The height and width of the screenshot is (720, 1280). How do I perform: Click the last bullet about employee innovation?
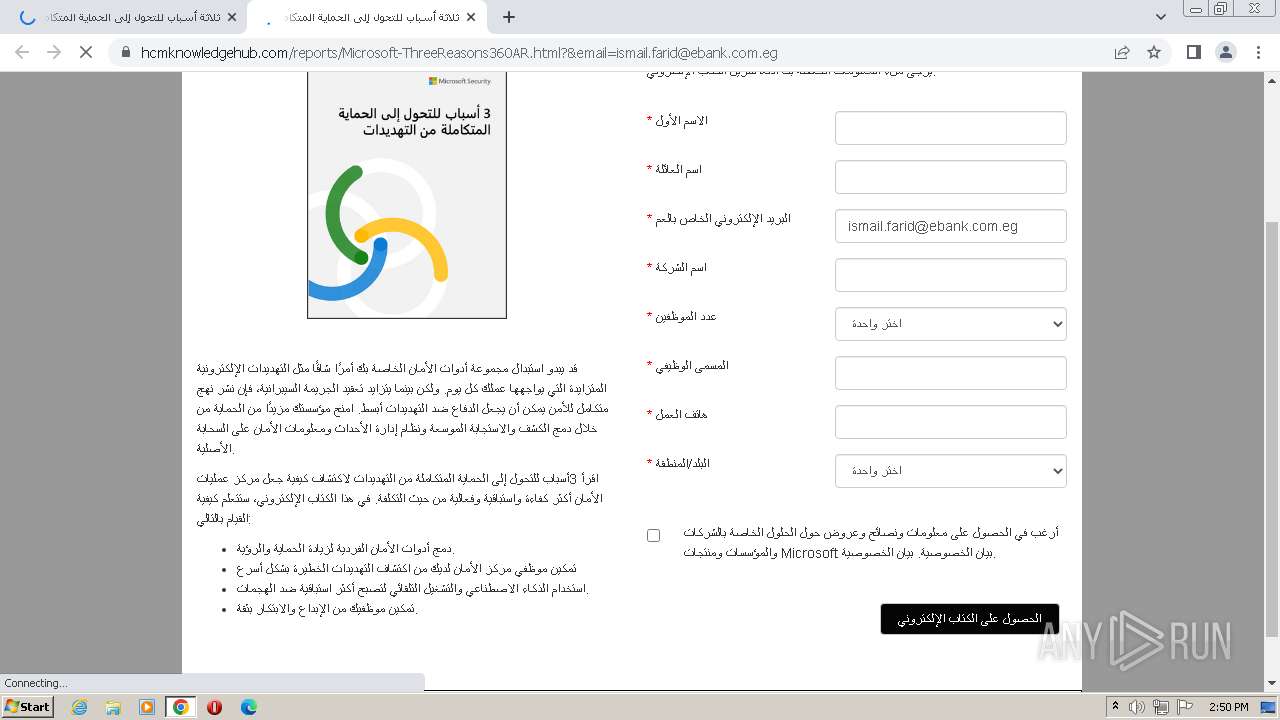327,609
